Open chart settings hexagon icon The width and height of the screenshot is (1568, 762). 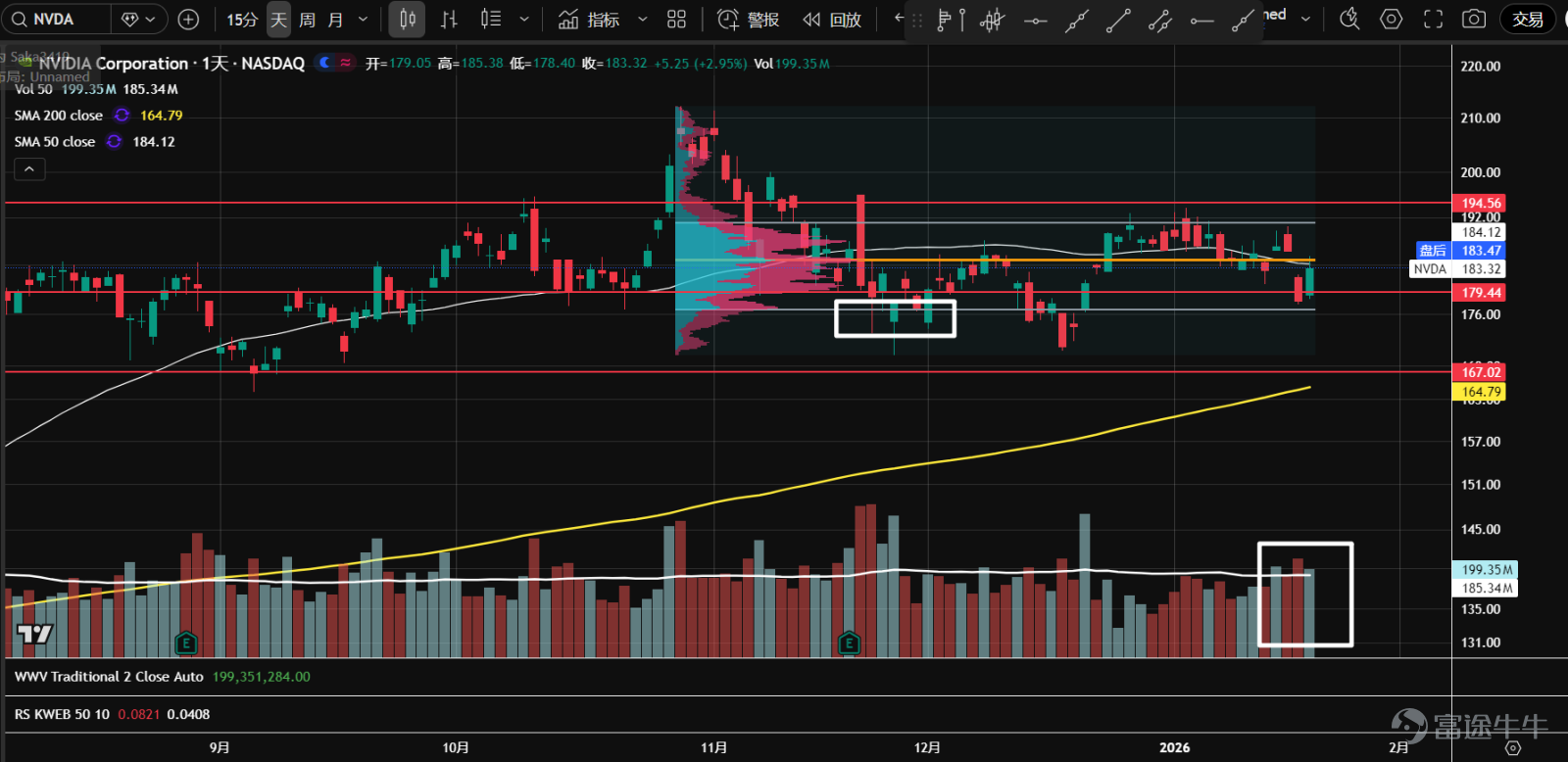tap(1391, 19)
